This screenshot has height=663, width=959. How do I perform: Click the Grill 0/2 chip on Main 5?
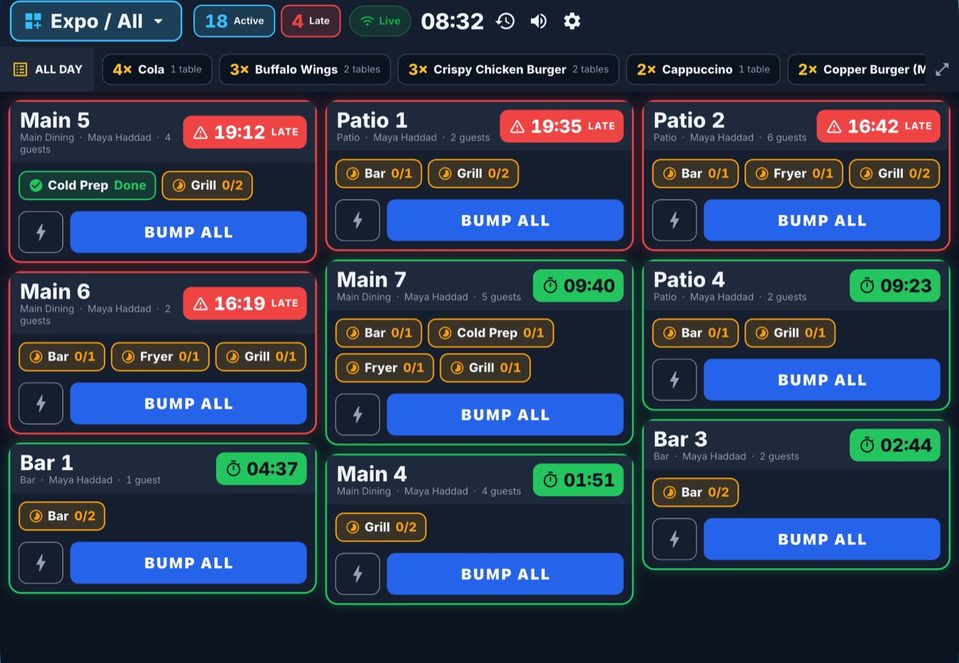pos(207,185)
